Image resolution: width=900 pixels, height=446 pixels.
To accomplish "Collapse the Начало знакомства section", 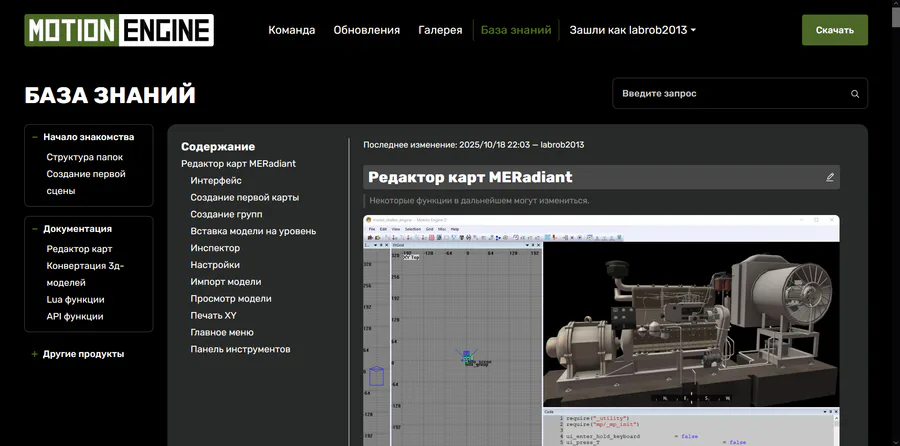I will pos(35,137).
